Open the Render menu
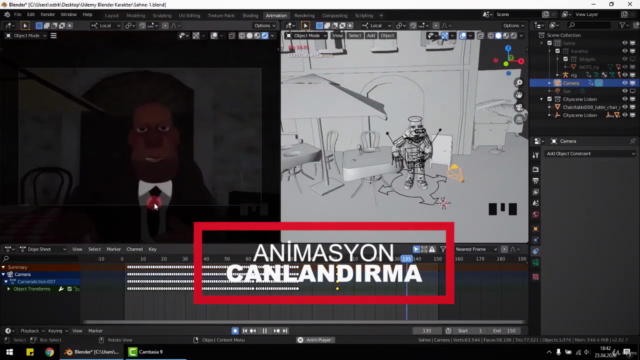Screen dimensions: 640x360 coord(47,15)
